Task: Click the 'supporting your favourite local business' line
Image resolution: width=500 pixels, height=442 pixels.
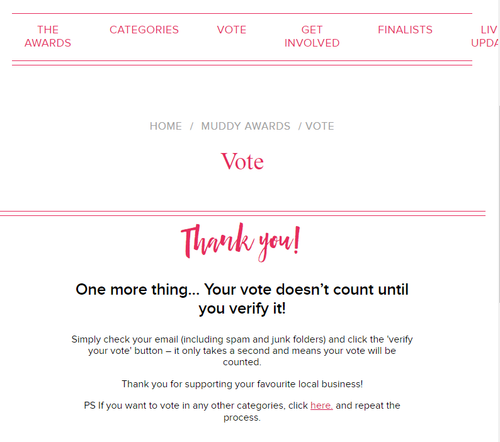Action: pos(242,384)
